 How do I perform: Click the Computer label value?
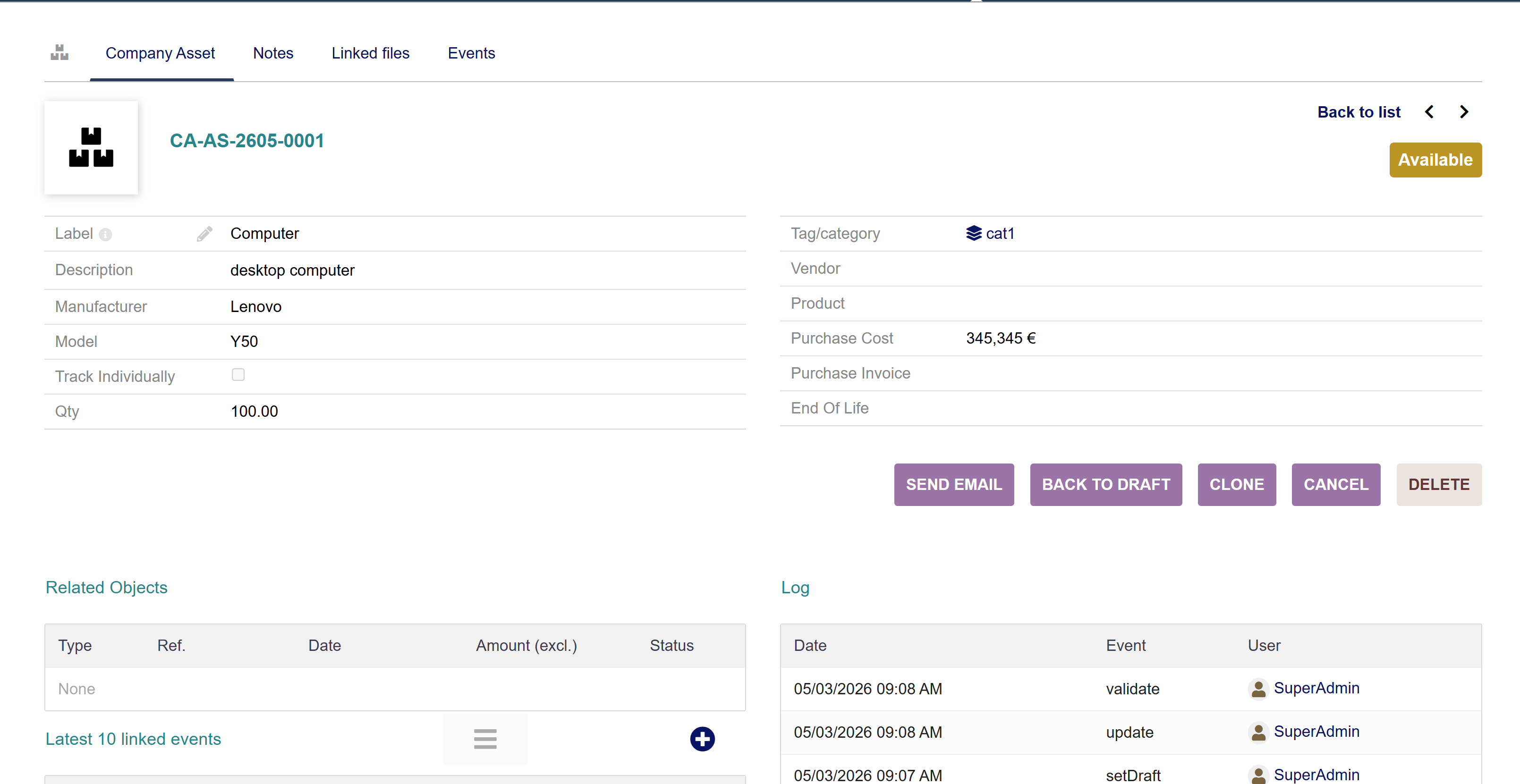click(x=264, y=234)
